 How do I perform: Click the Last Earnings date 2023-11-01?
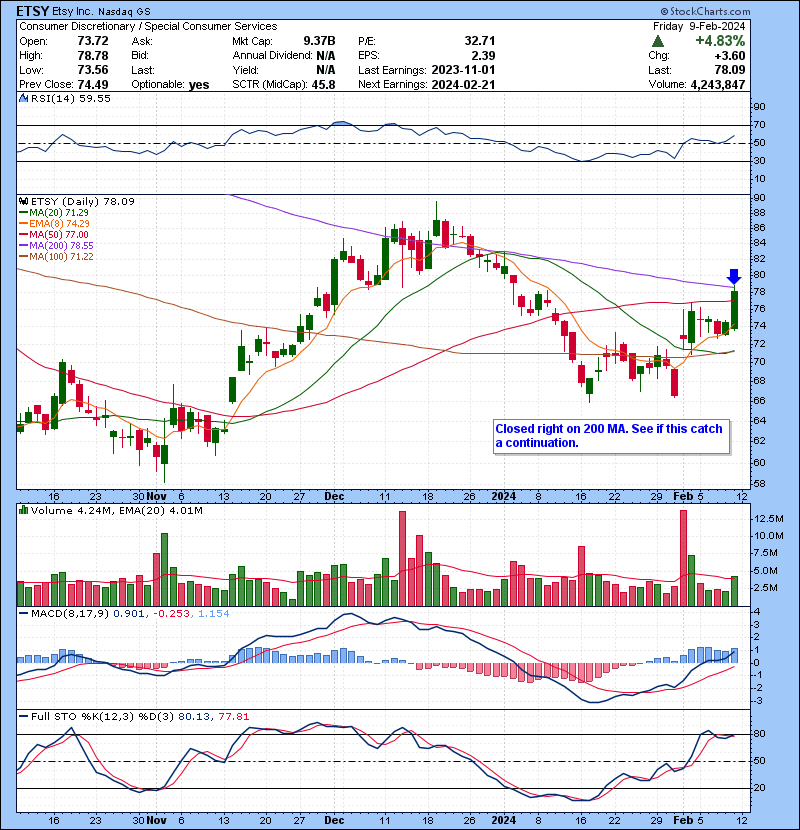click(x=463, y=70)
